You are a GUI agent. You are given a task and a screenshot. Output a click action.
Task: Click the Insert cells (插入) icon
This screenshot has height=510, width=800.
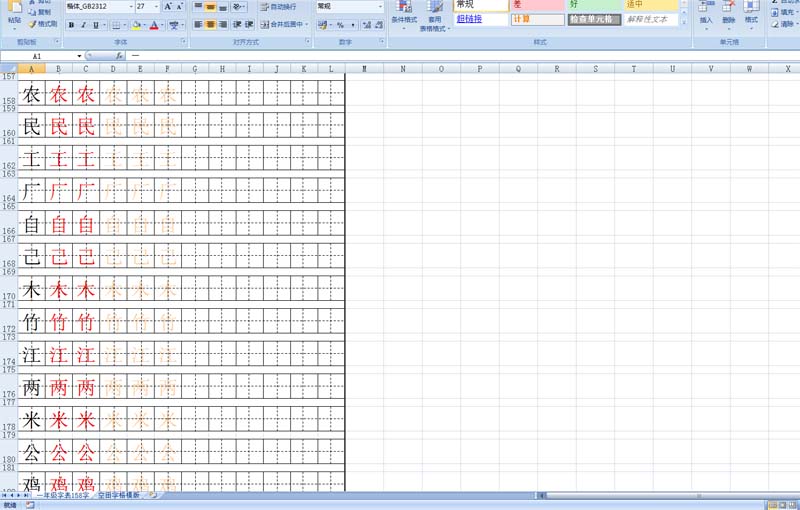pos(707,12)
